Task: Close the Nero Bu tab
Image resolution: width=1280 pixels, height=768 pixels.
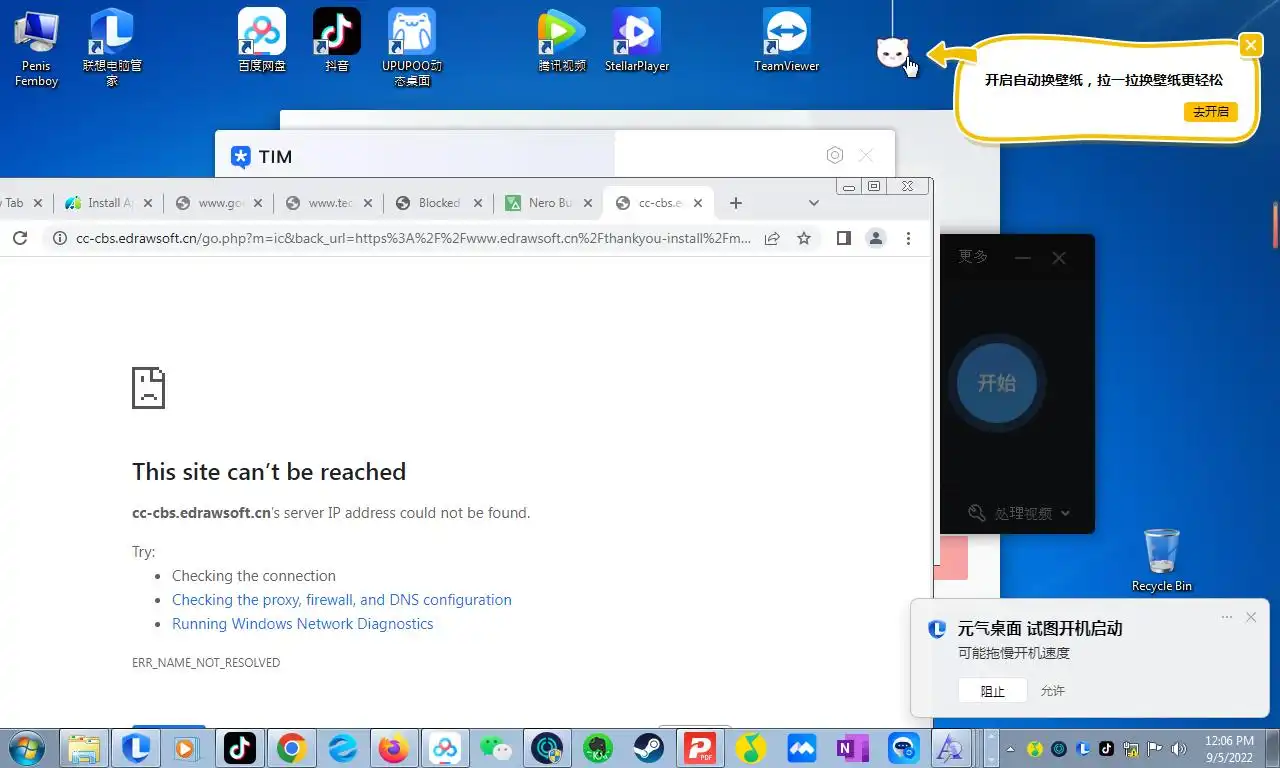Action: [588, 203]
